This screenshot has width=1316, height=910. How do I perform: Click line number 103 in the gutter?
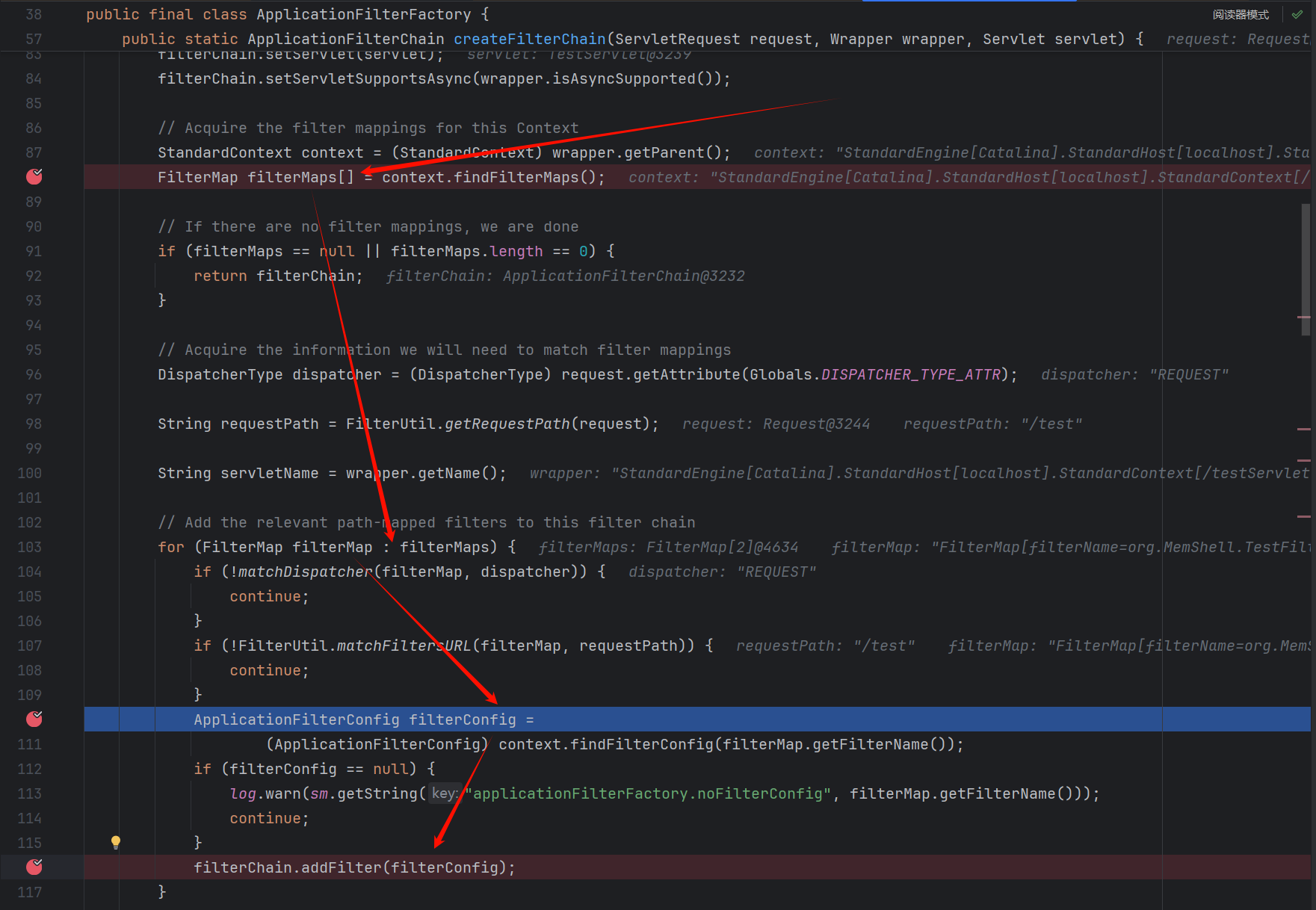tap(30, 547)
